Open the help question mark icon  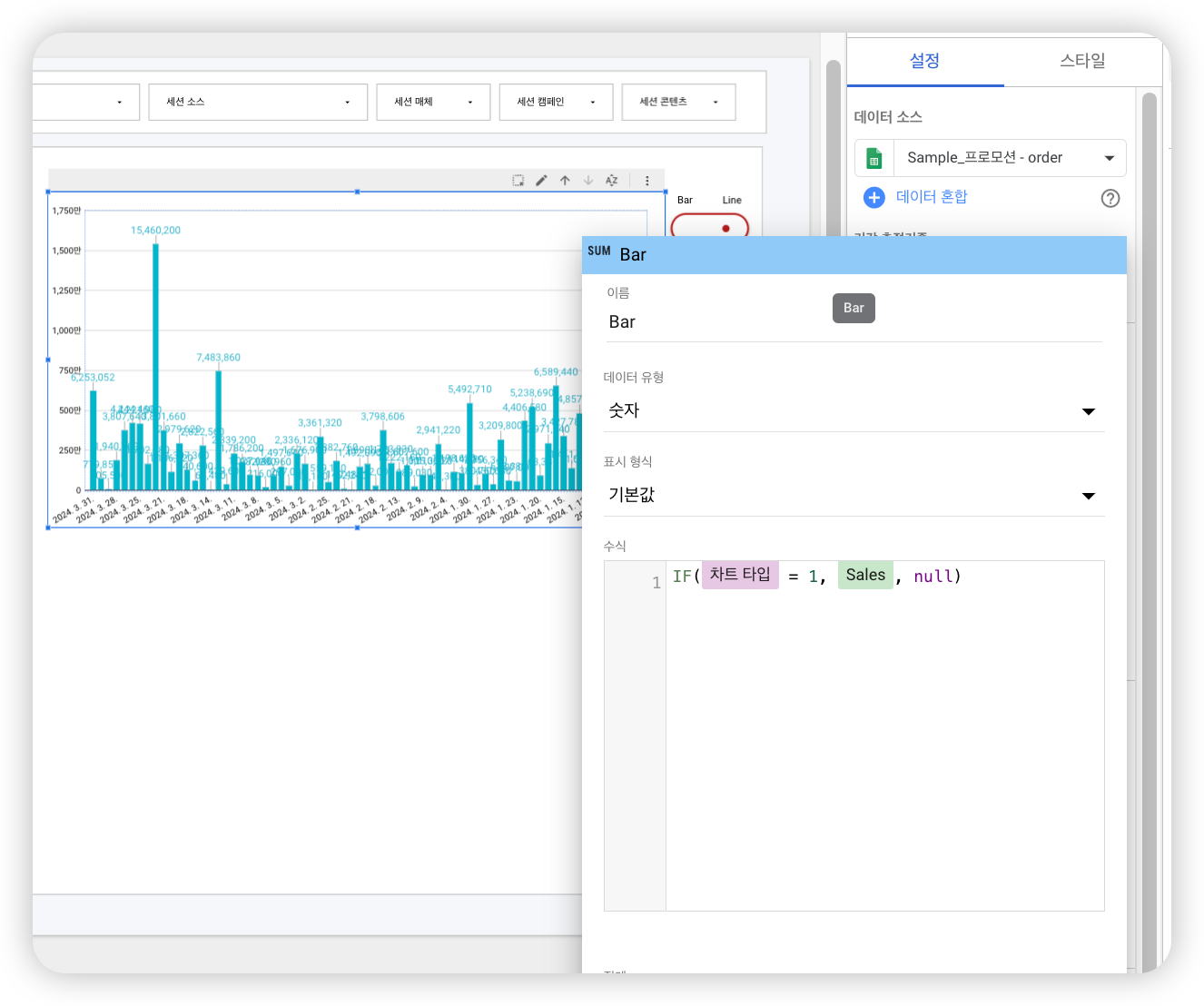1110,198
